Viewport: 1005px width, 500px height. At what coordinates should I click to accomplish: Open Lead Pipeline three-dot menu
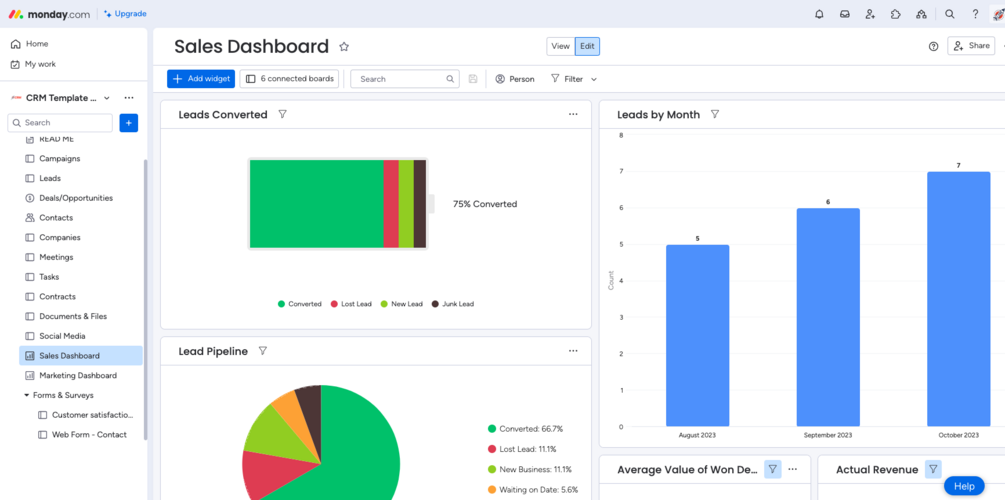(x=573, y=351)
